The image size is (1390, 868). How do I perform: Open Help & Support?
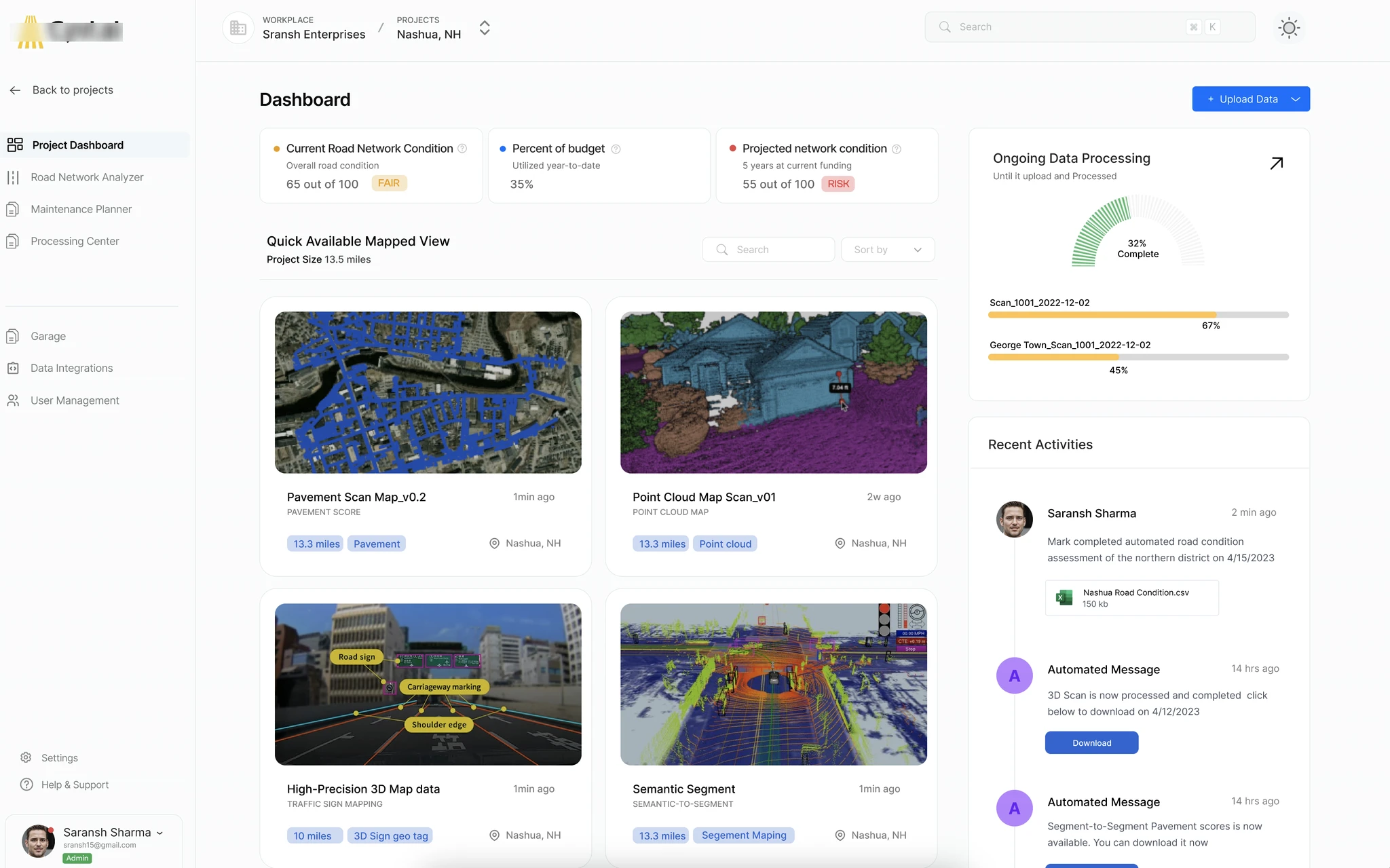[75, 785]
